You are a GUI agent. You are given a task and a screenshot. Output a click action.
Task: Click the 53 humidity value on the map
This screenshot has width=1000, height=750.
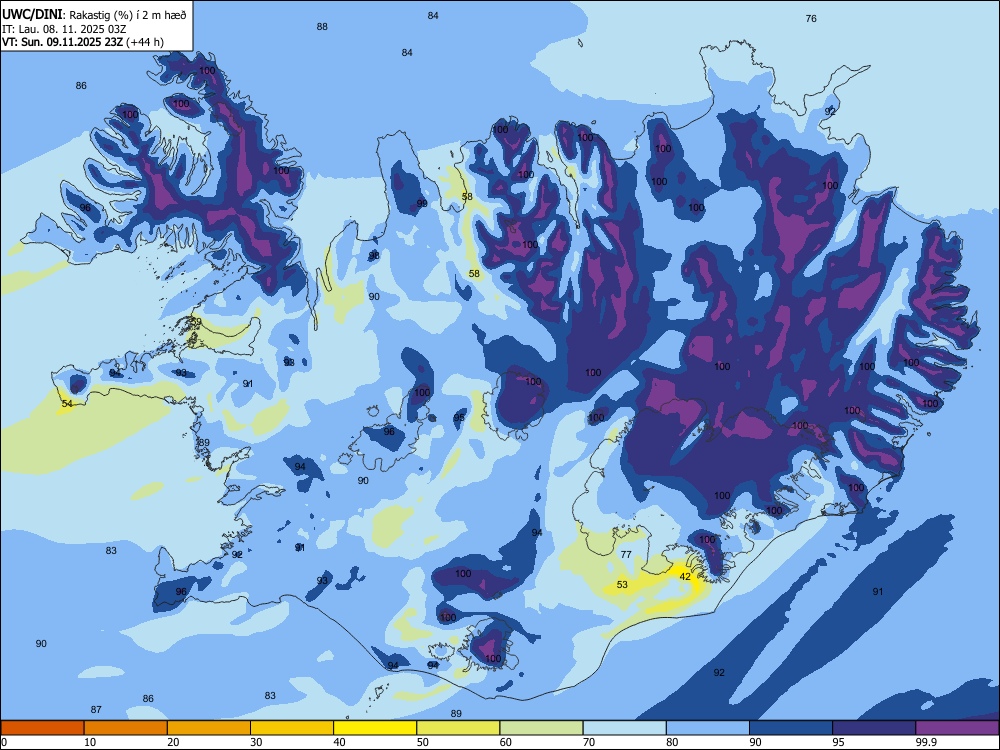[622, 584]
